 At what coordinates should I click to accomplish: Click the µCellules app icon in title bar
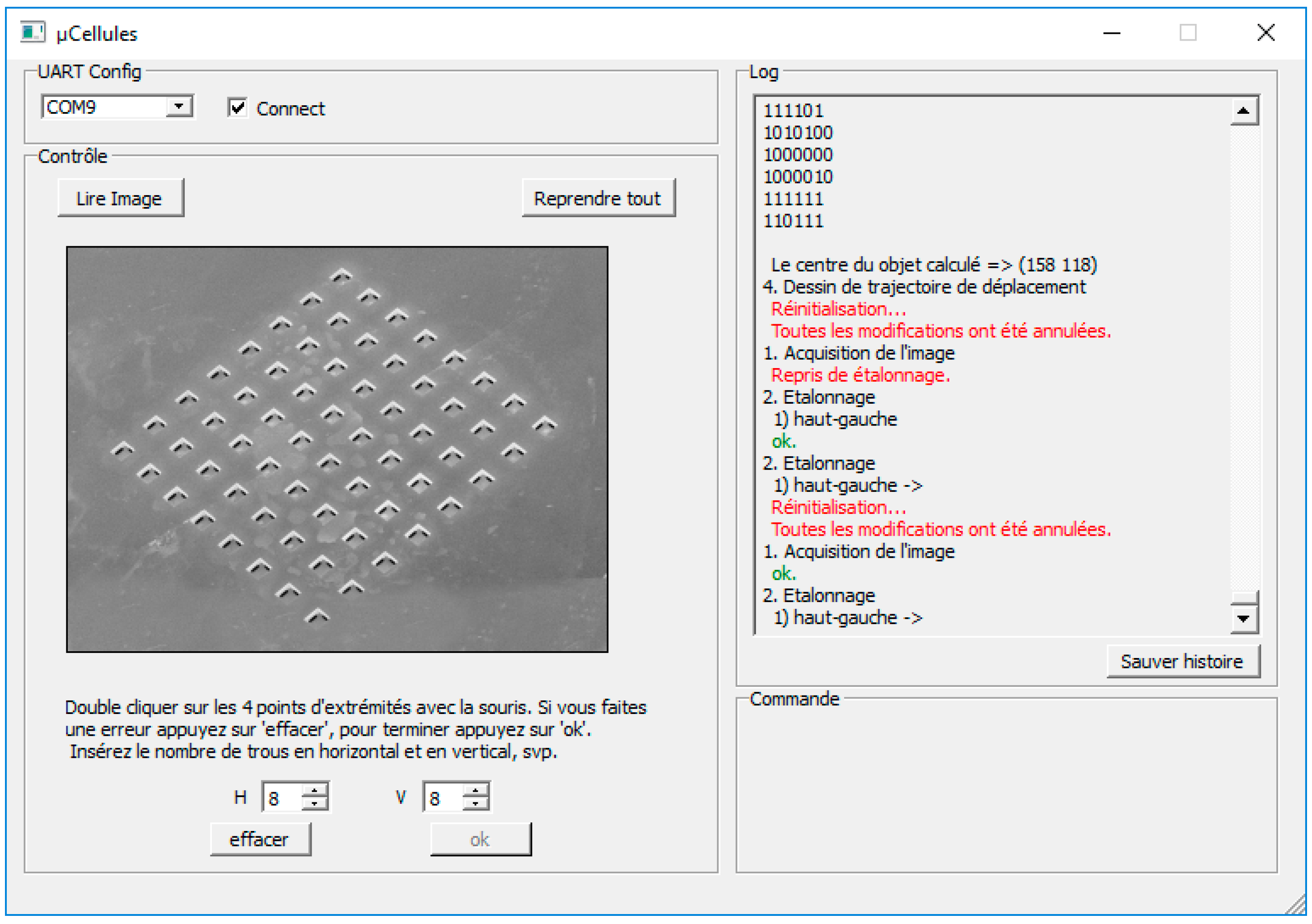tap(32, 32)
